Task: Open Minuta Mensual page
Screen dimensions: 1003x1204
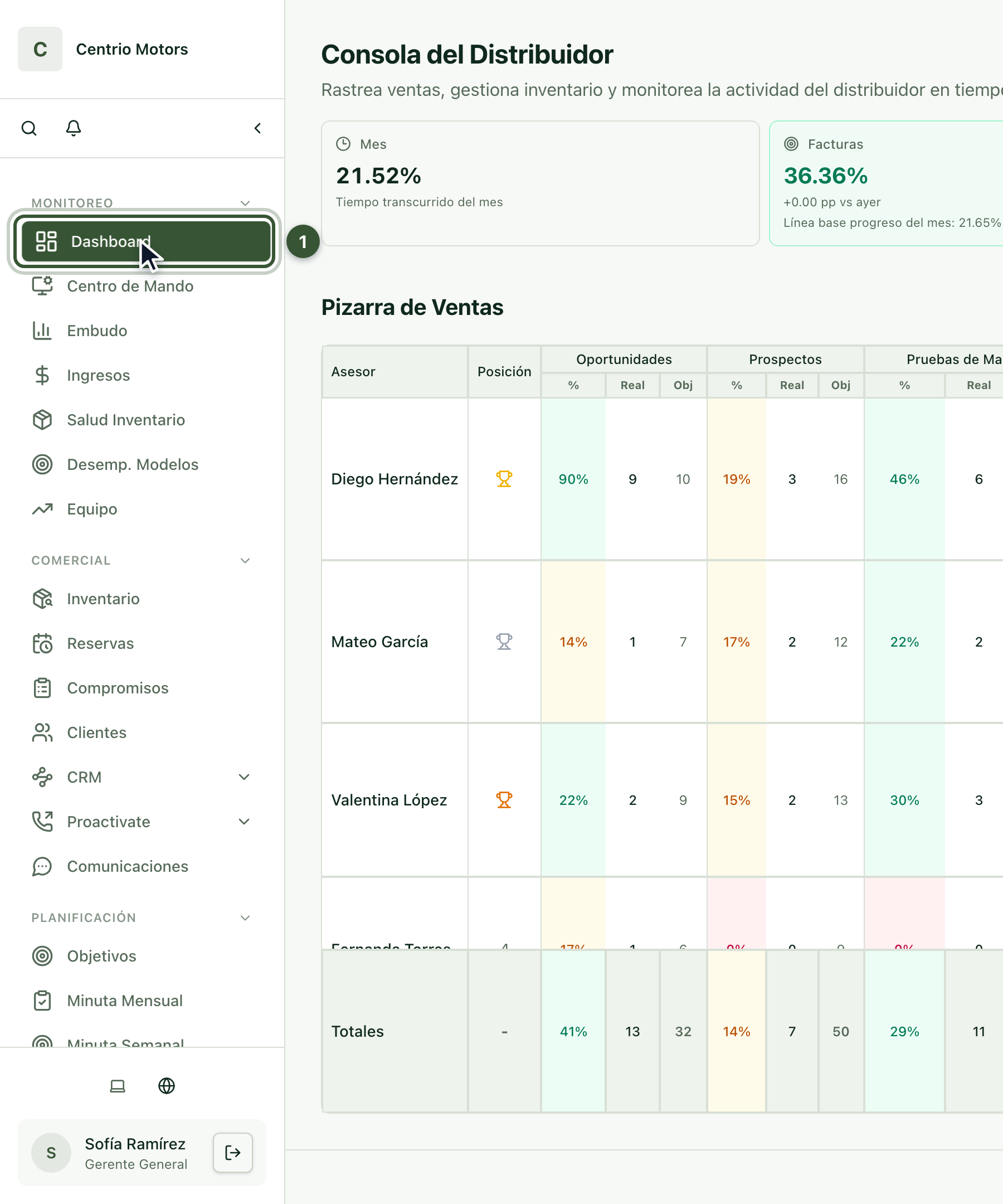Action: (x=142, y=1001)
